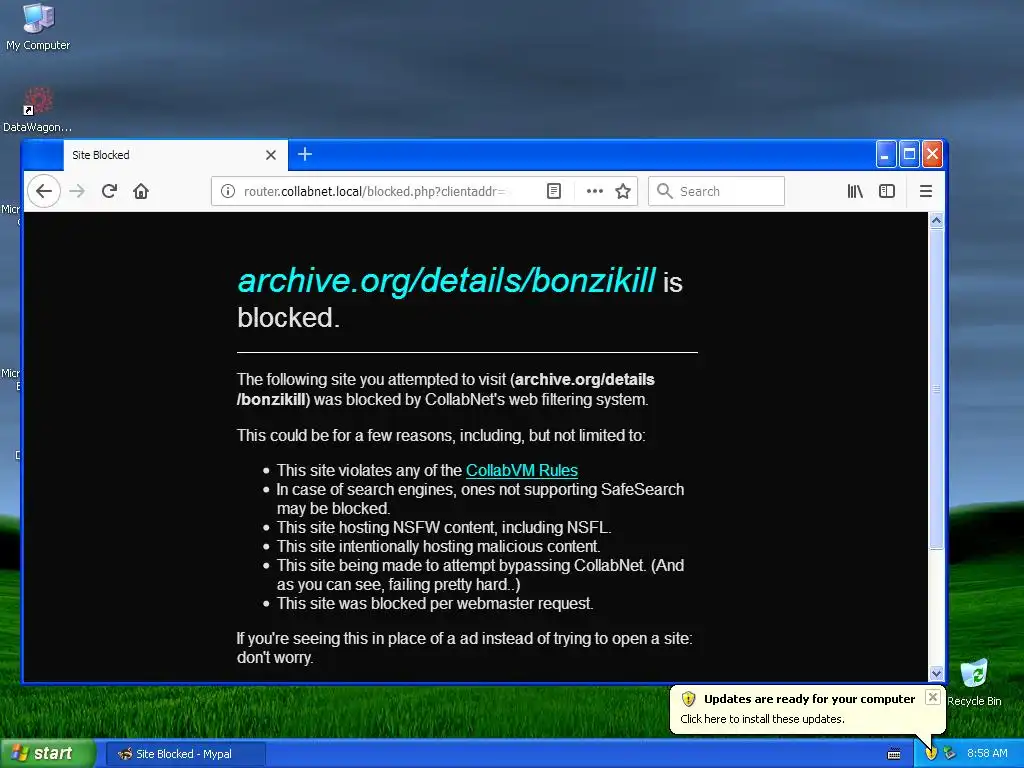Screen dimensions: 1024x768
Task: Click the magnifier icon in search box
Action: [x=665, y=191]
